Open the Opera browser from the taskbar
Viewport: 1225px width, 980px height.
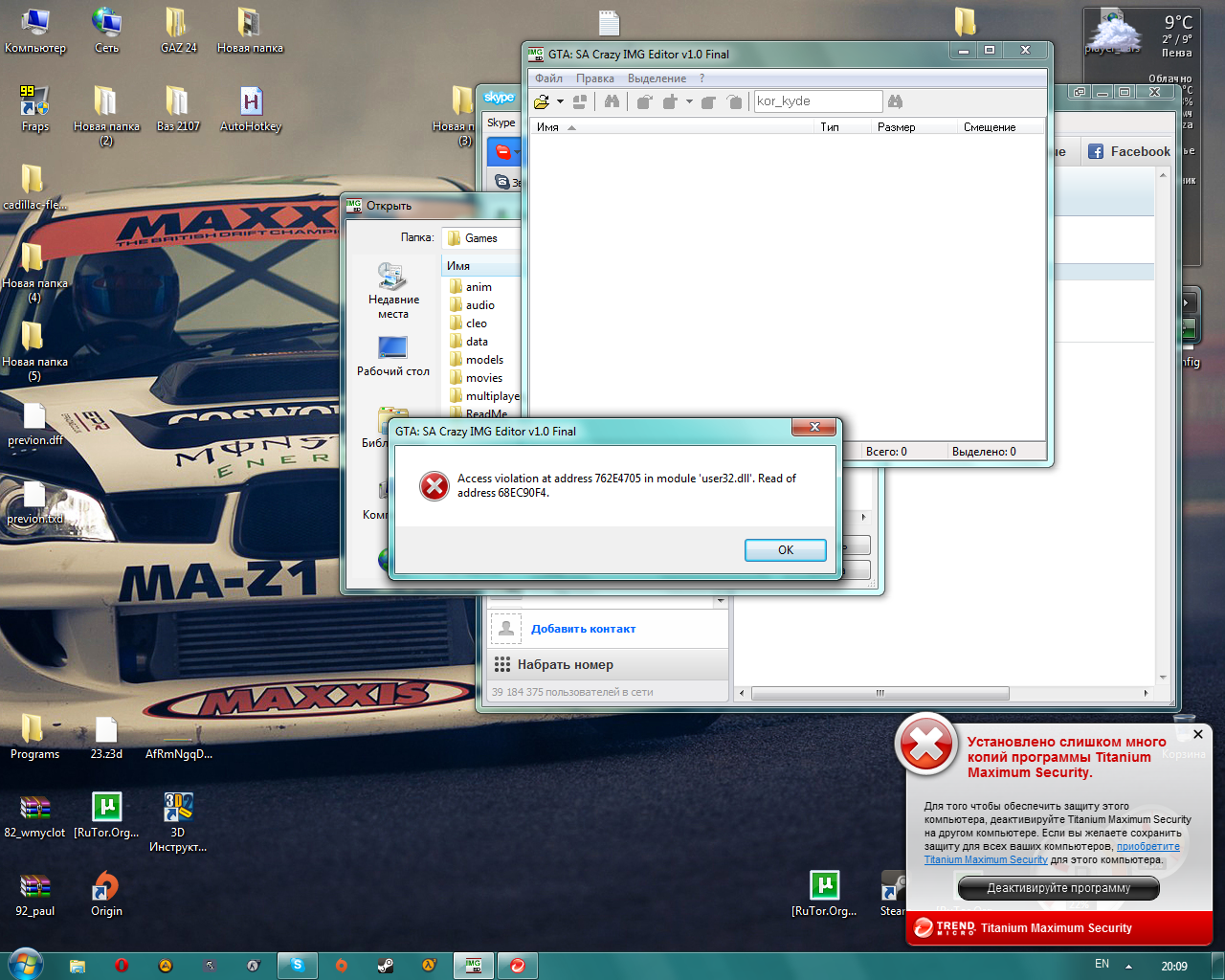click(122, 966)
